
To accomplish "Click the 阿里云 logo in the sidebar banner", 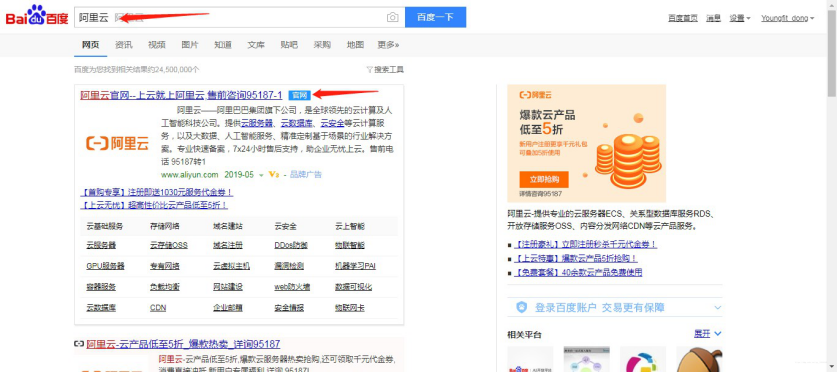I will pos(535,95).
